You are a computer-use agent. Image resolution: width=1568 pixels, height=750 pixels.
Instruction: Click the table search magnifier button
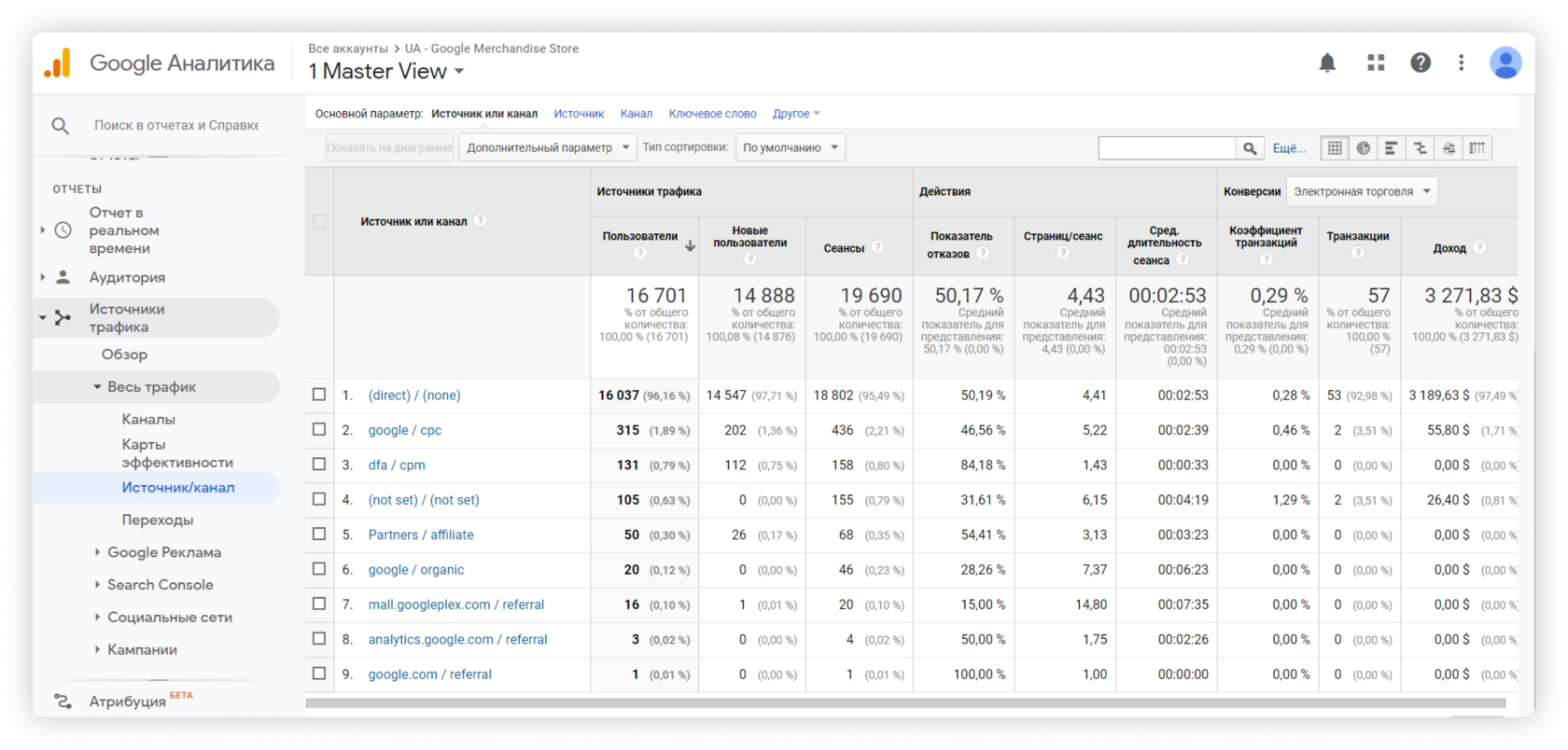point(1250,148)
